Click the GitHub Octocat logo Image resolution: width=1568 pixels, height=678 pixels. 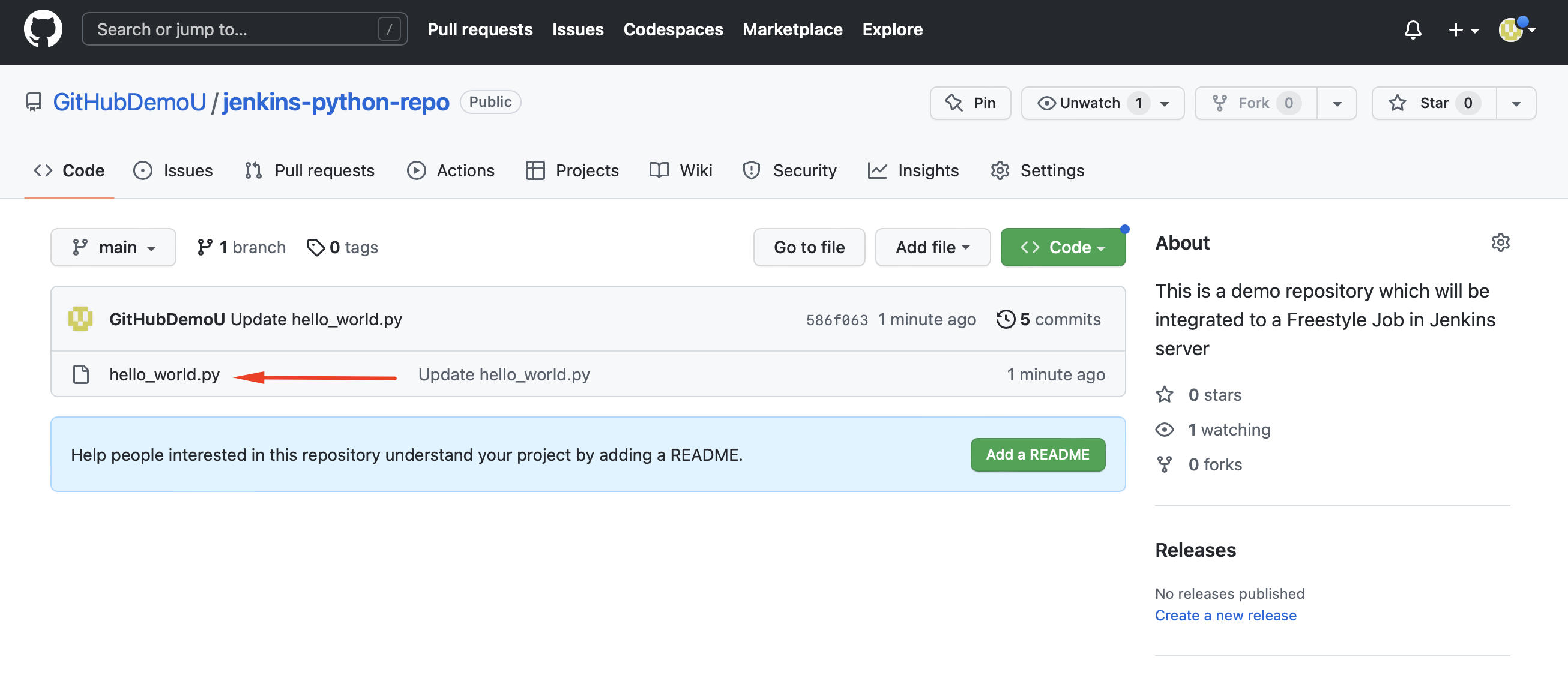tap(43, 29)
